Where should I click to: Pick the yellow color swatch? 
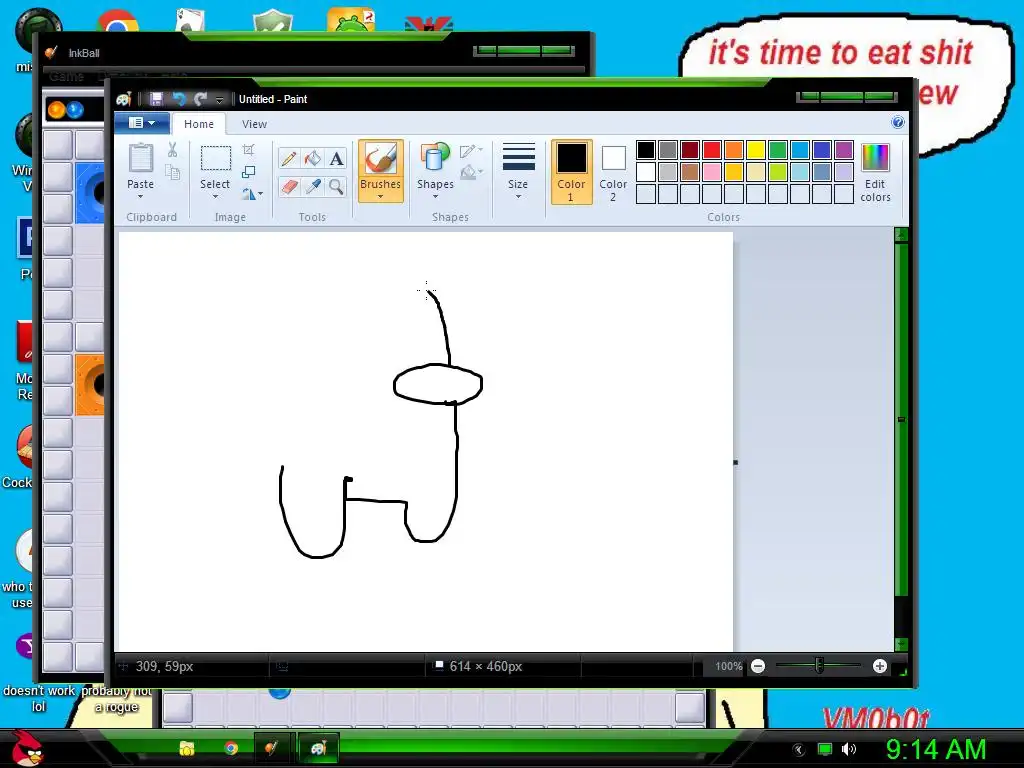pyautogui.click(x=756, y=150)
